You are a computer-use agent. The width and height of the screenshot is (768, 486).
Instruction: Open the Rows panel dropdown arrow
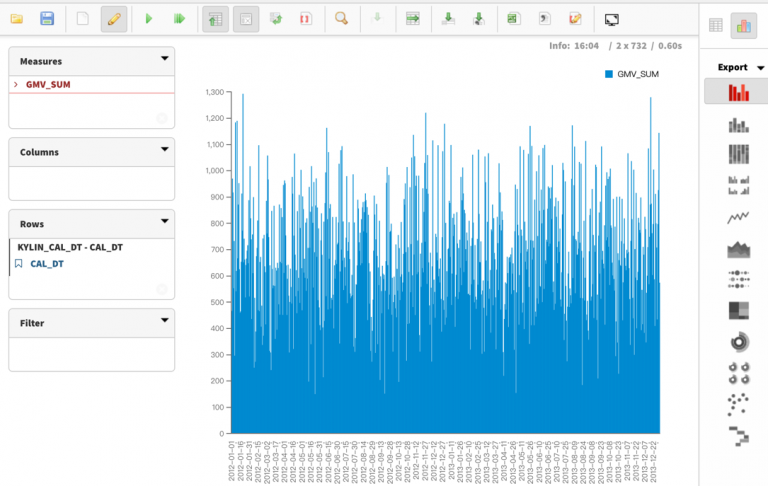[x=164, y=222]
